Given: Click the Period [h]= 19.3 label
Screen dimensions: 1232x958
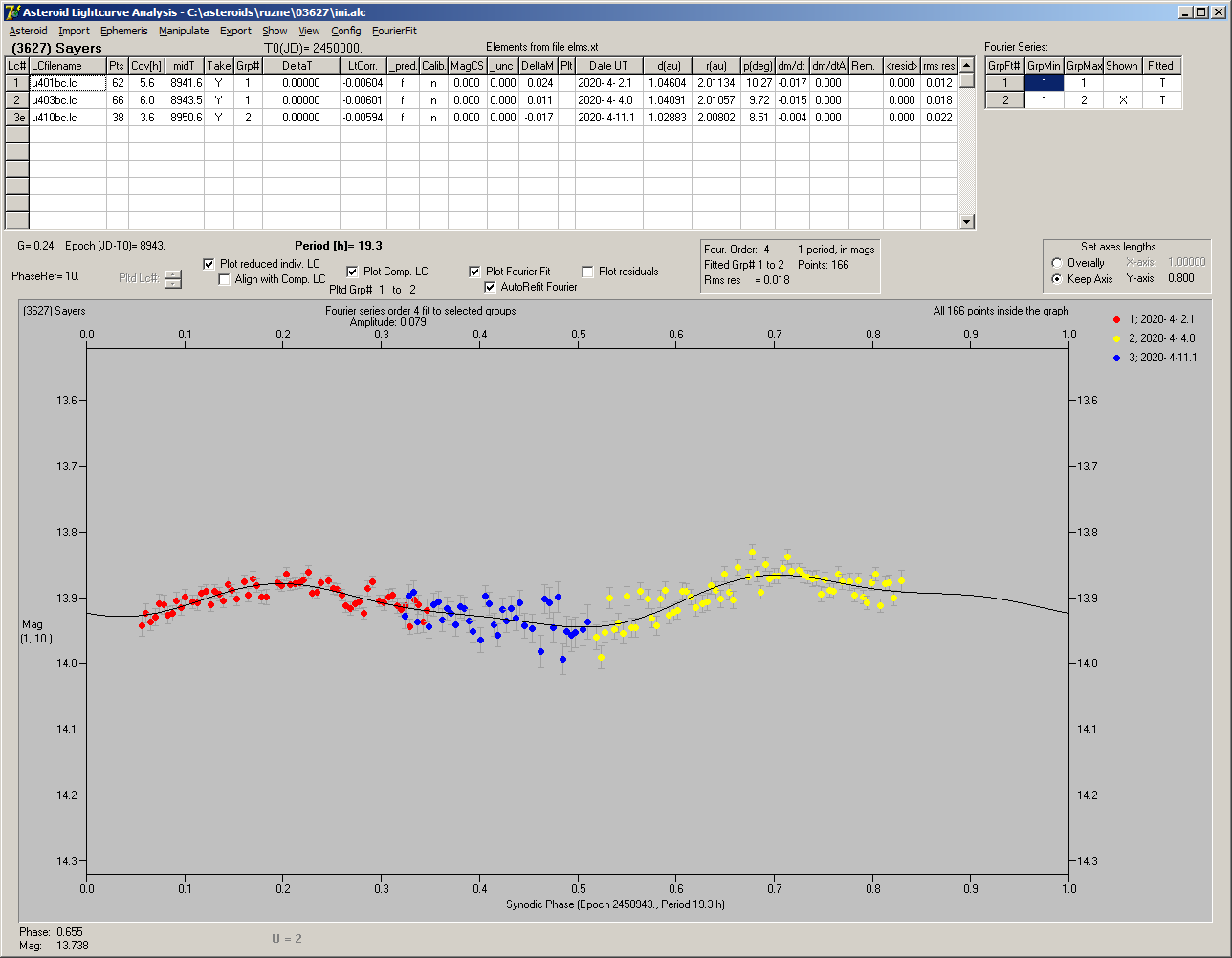Looking at the screenshot, I should coord(339,246).
